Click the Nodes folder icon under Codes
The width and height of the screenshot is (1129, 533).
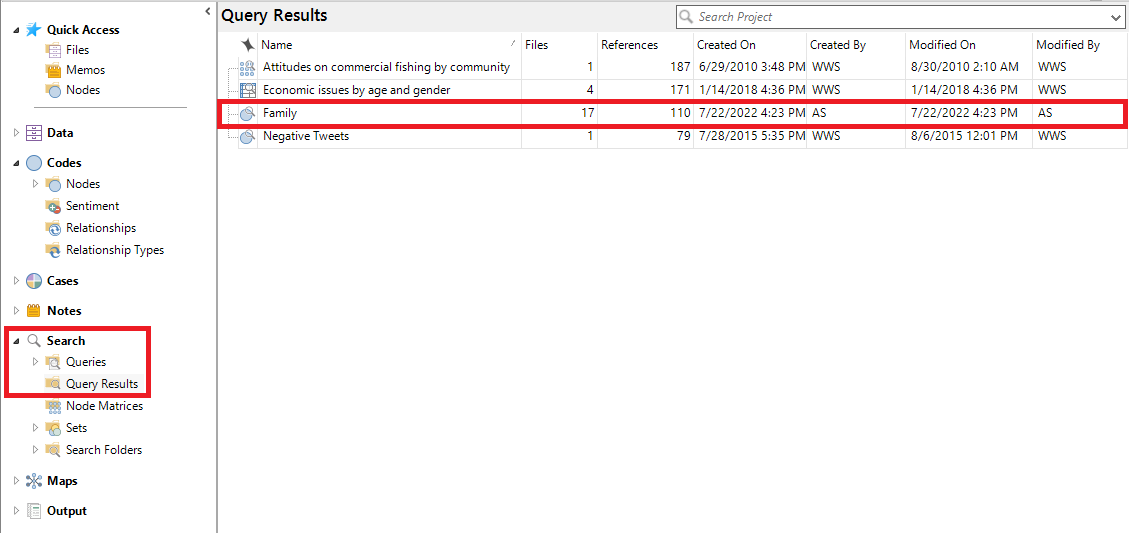[53, 184]
